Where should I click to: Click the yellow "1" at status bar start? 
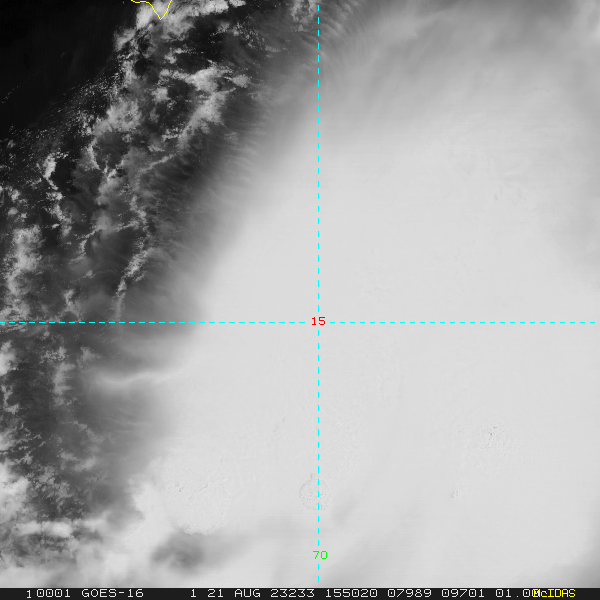(x=29, y=594)
